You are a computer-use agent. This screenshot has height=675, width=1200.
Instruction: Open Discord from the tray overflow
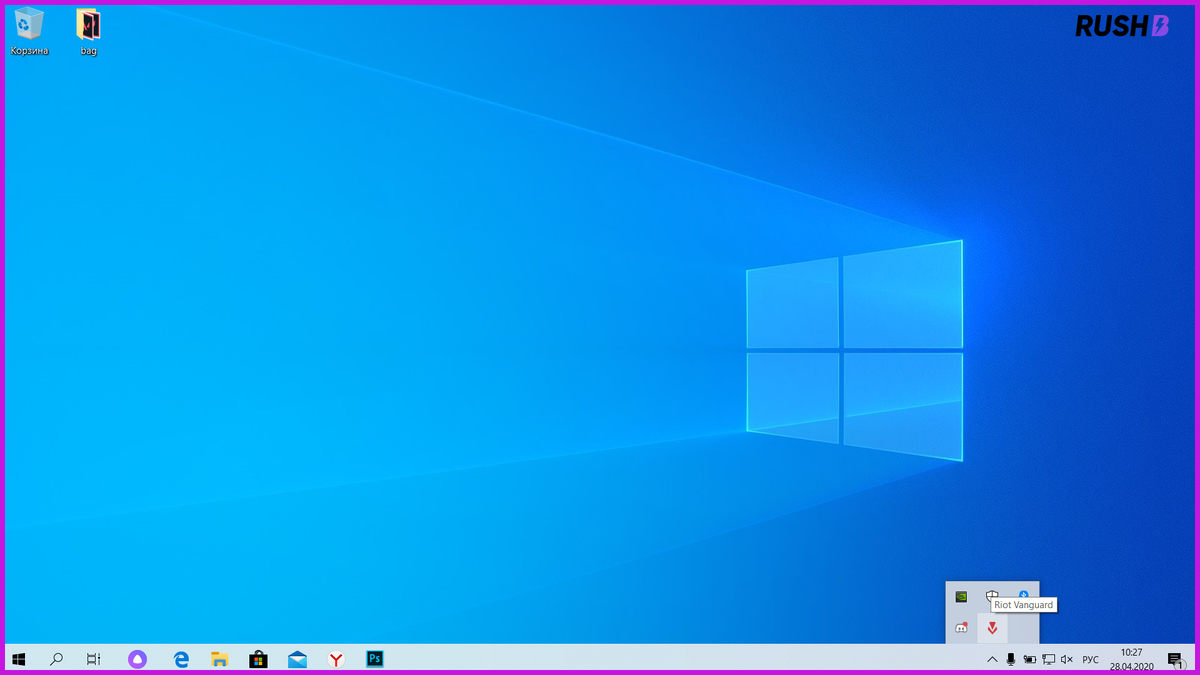pos(961,628)
